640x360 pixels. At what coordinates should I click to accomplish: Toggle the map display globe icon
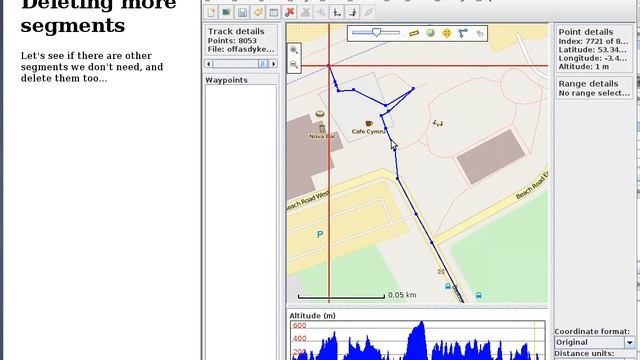click(431, 33)
